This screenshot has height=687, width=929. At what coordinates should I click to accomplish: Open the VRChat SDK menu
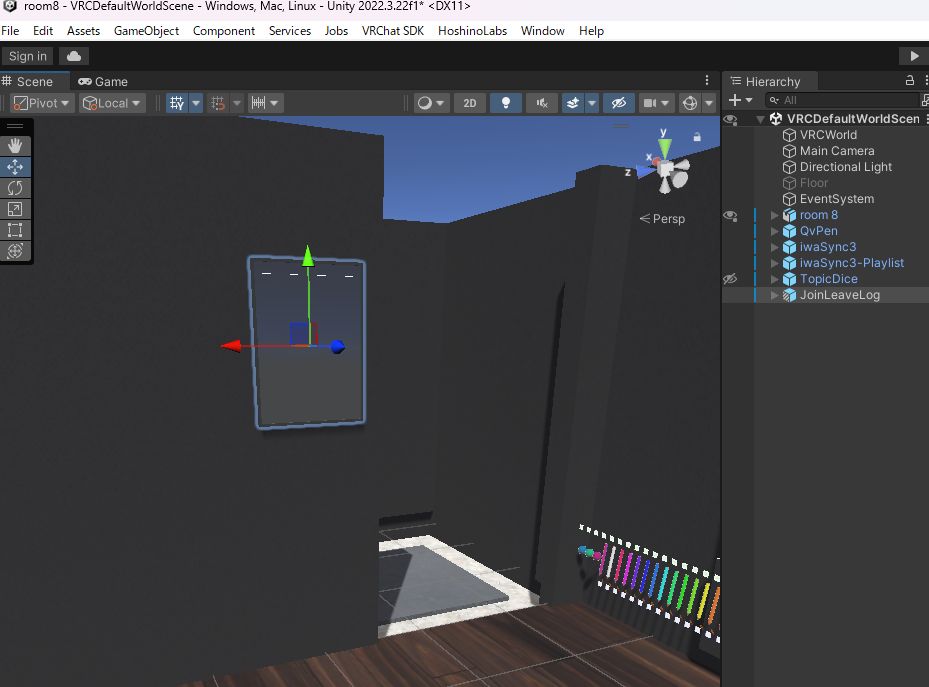pos(392,31)
